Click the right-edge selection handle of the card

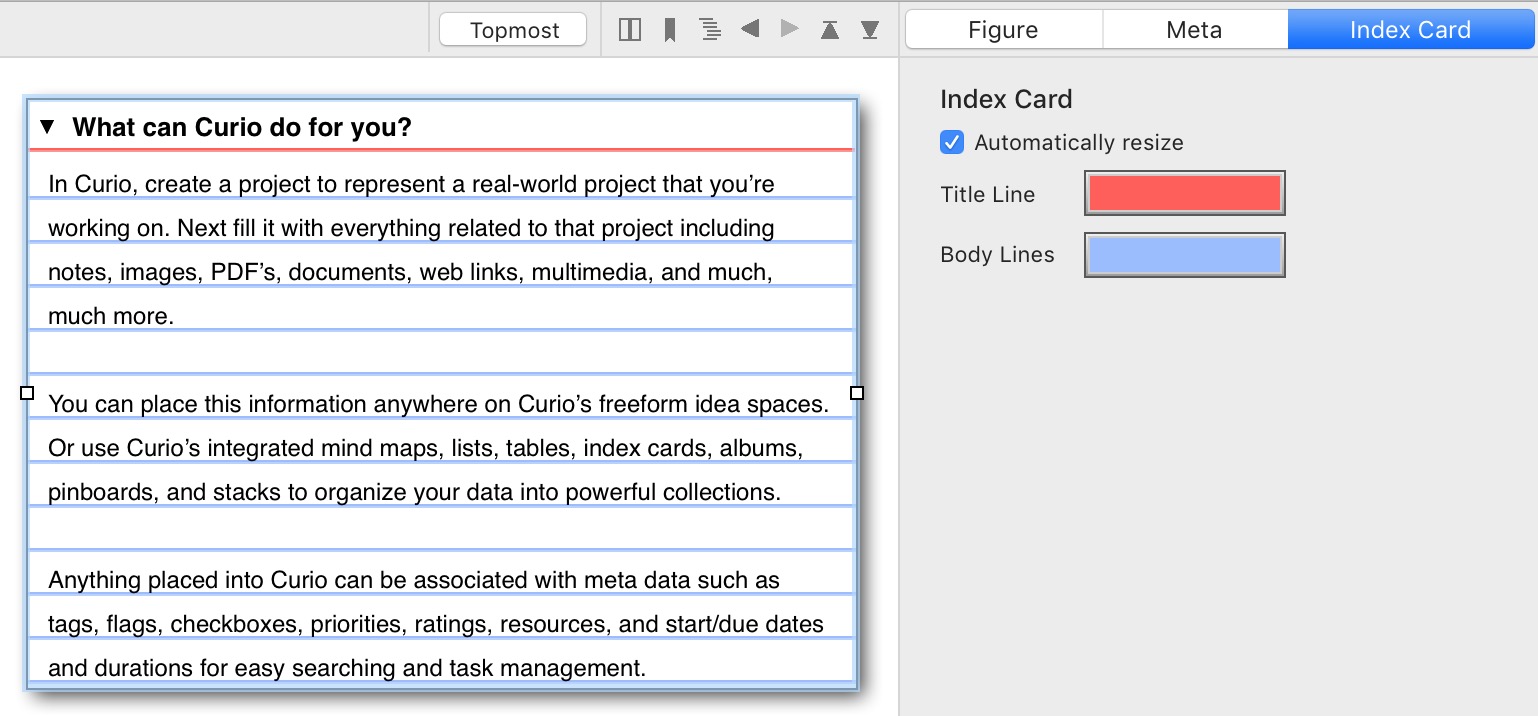[857, 393]
